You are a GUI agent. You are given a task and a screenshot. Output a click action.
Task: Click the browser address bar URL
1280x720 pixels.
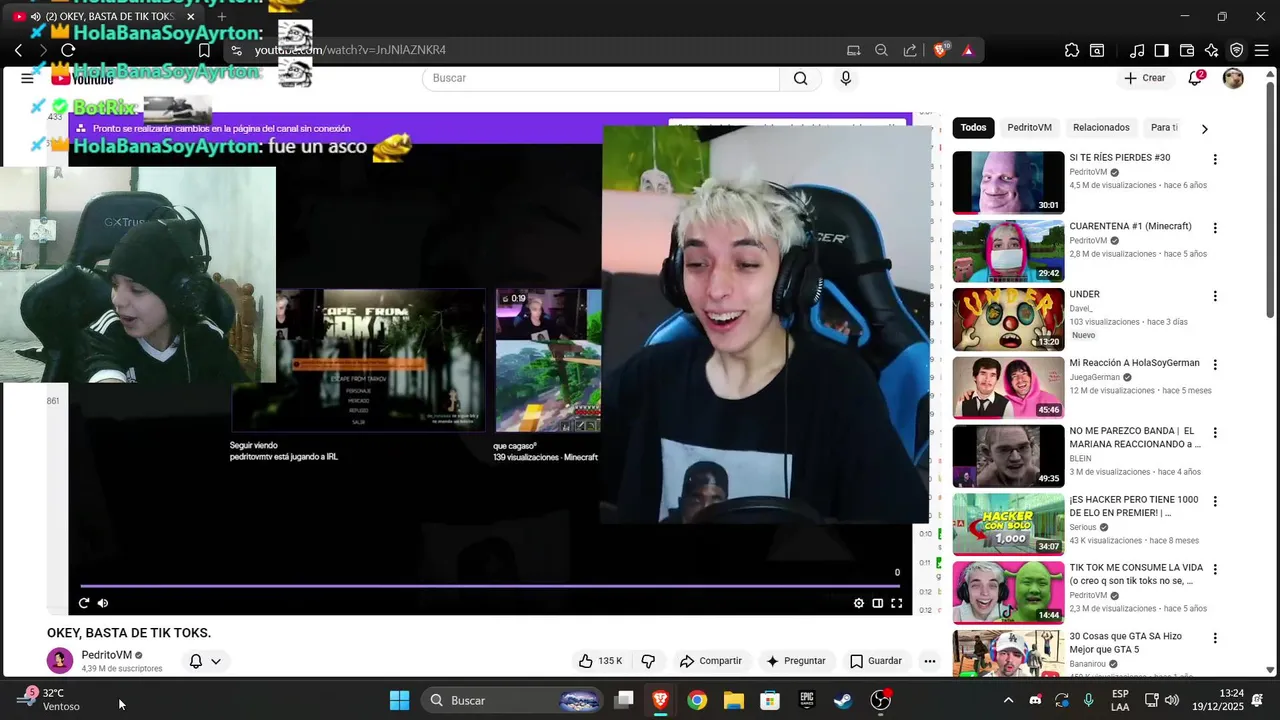[350, 50]
